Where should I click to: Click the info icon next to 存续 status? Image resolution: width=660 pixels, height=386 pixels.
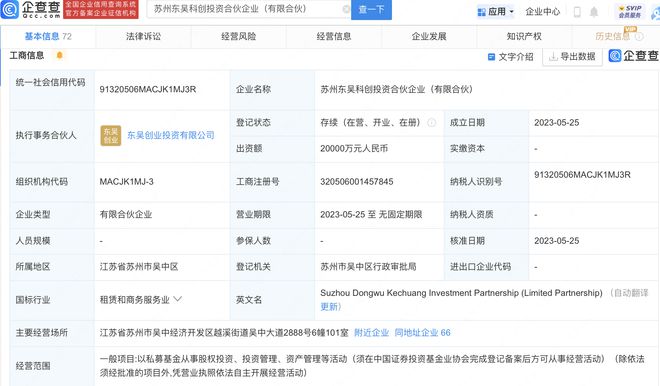pos(431,122)
